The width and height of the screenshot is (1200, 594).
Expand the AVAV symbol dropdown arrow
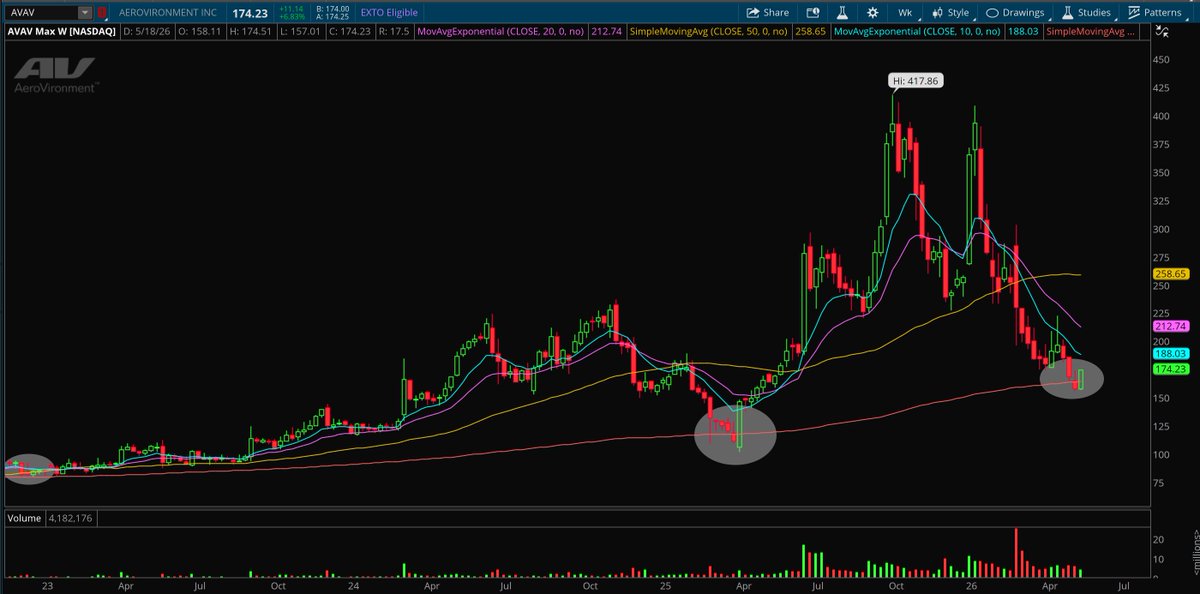84,13
